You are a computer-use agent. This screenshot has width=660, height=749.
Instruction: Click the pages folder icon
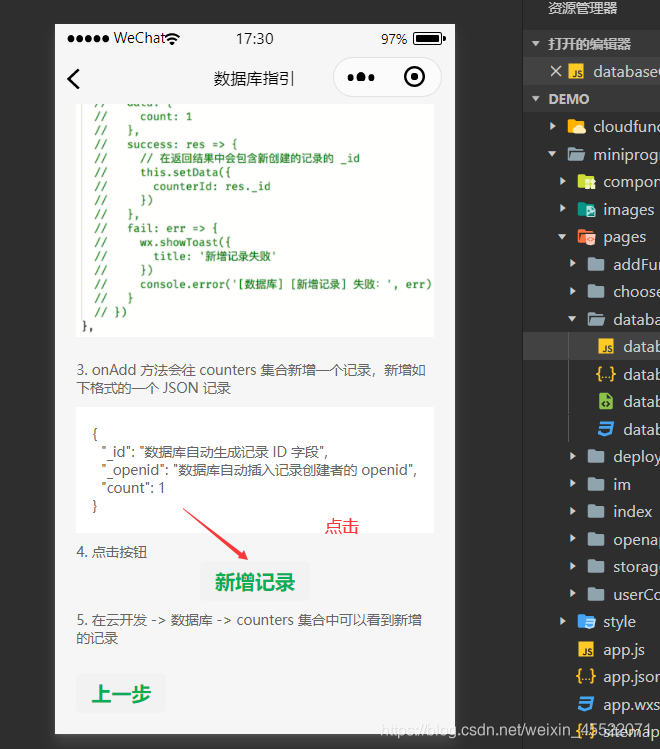click(586, 237)
